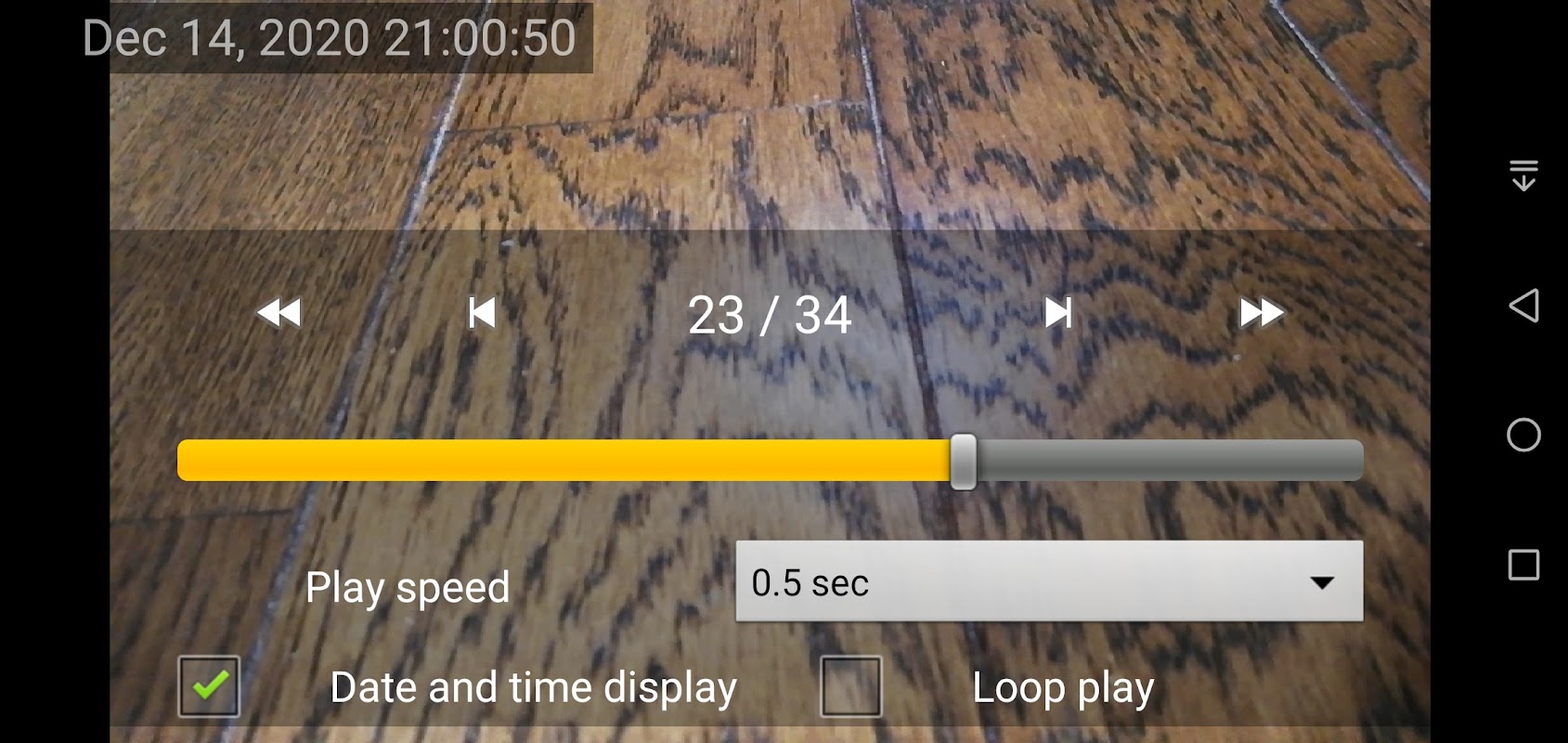1568x743 pixels.
Task: Click the yellow played portion of progress bar
Action: tap(564, 461)
